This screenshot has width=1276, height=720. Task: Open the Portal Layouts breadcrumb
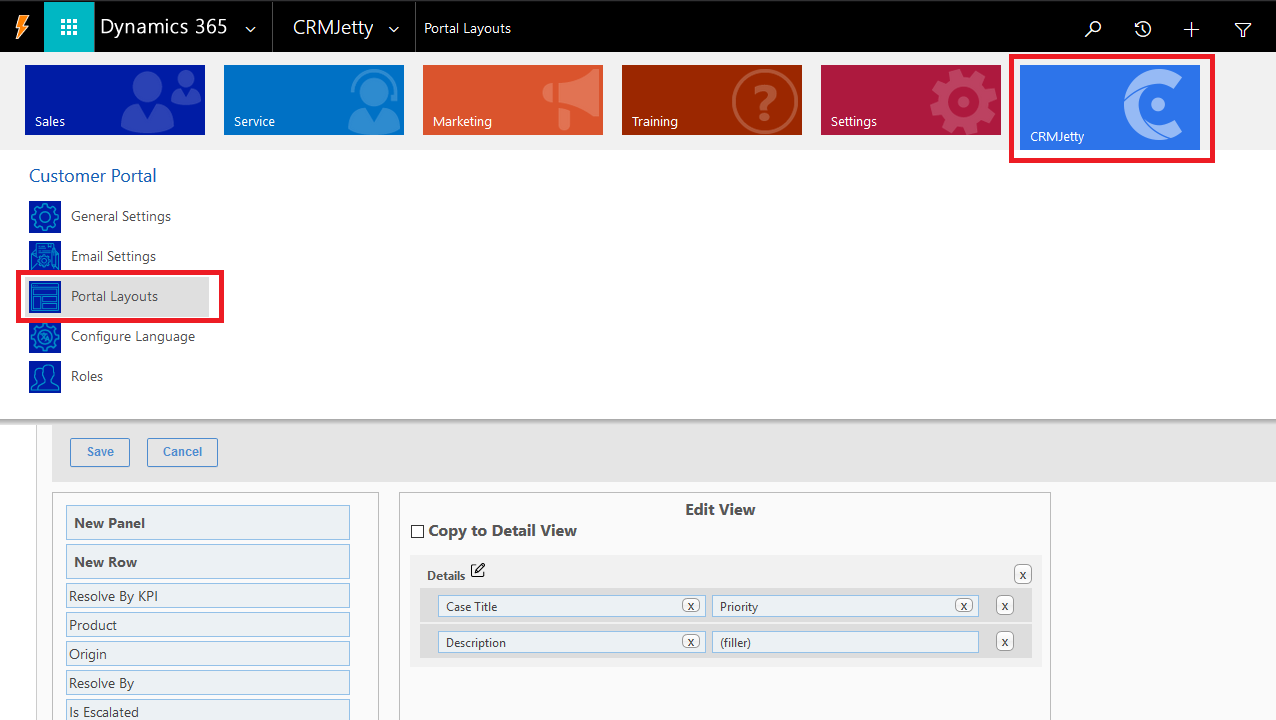(x=467, y=28)
